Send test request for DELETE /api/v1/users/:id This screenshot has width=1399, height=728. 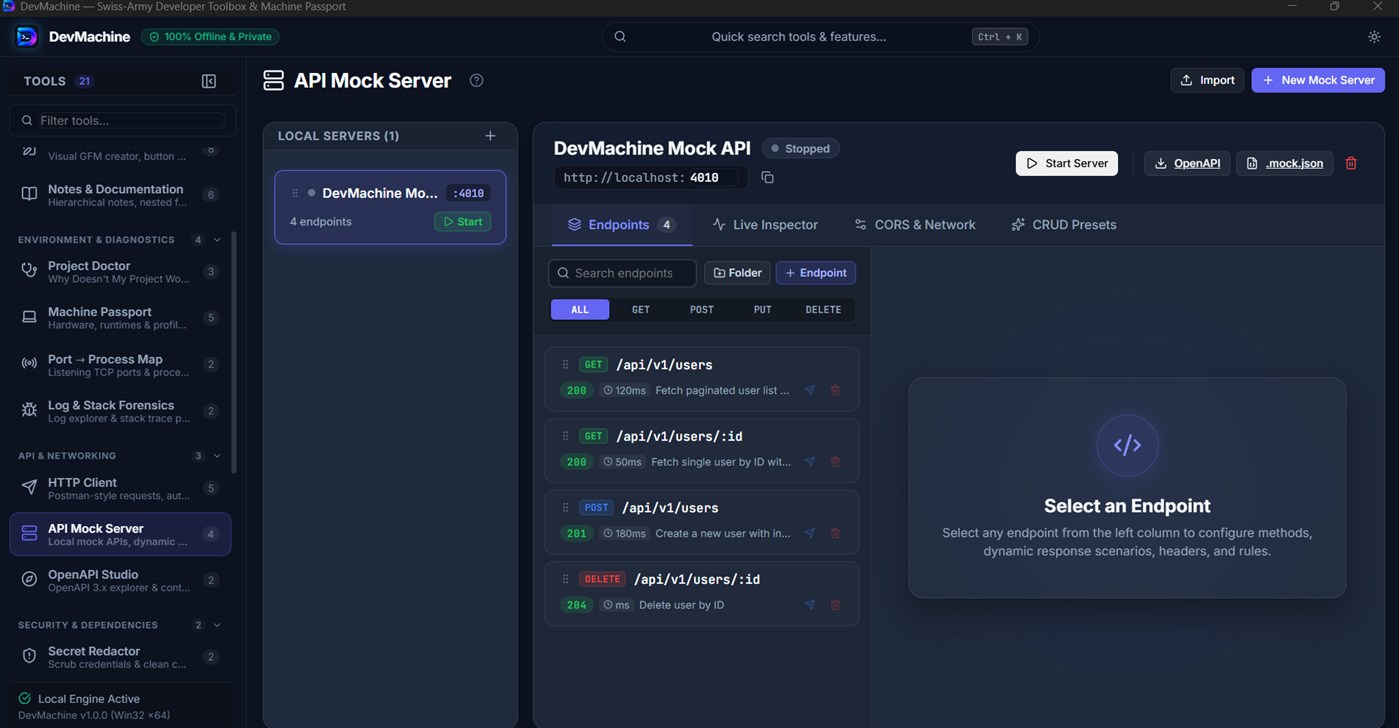click(x=810, y=605)
